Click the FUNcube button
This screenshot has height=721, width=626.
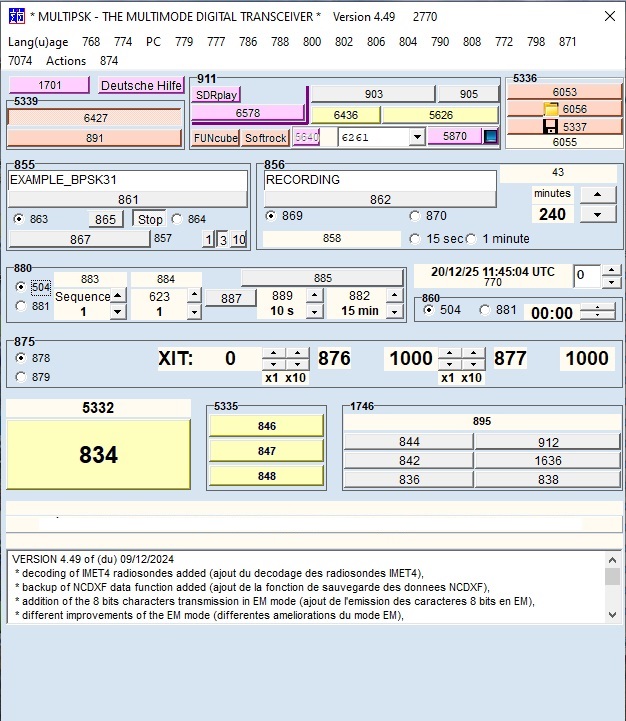[216, 138]
